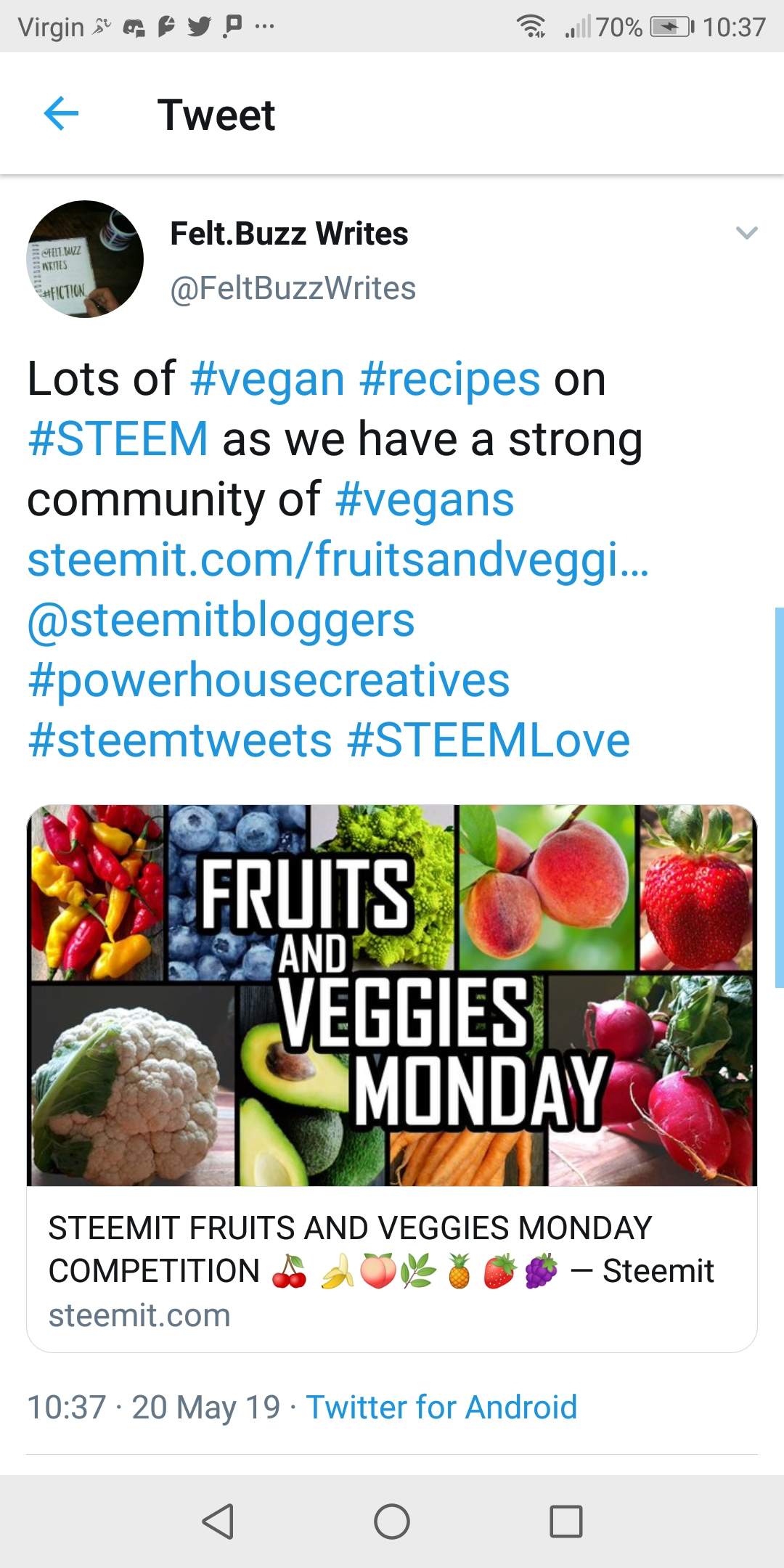
Task: Open Android recent apps square button
Action: [566, 1521]
